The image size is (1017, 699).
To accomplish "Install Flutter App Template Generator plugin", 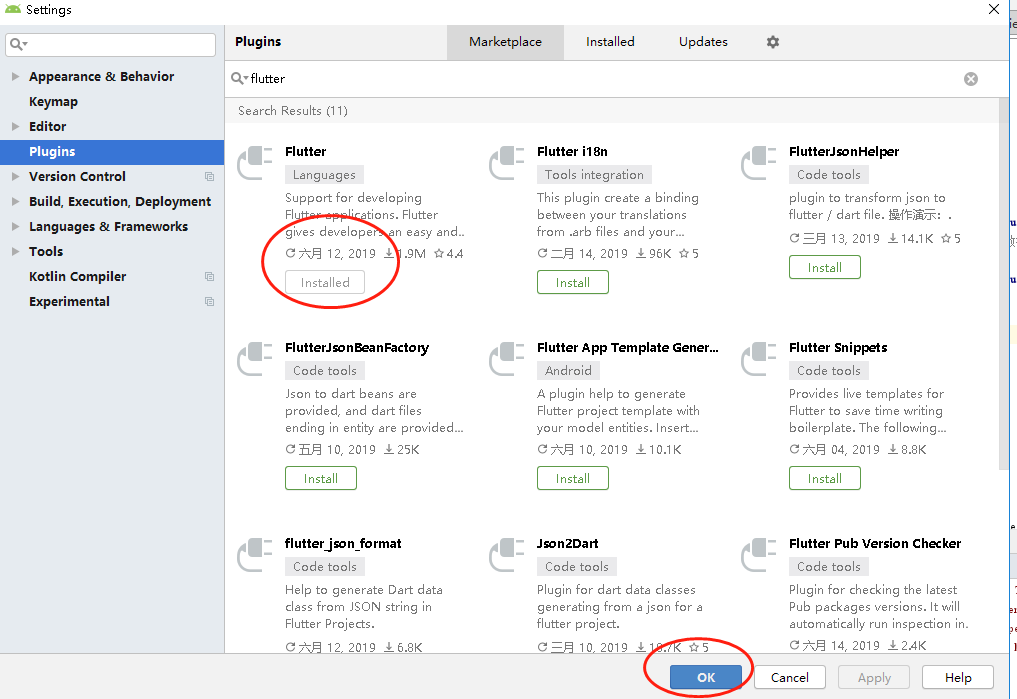I will point(573,479).
